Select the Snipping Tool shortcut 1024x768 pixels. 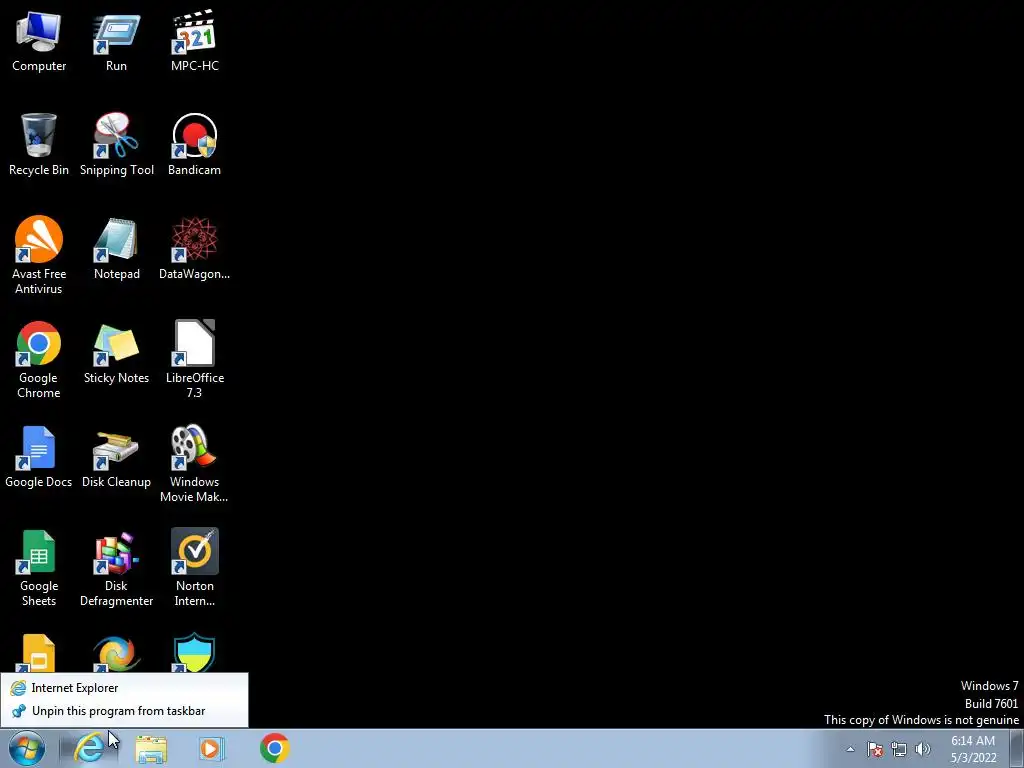tap(116, 144)
